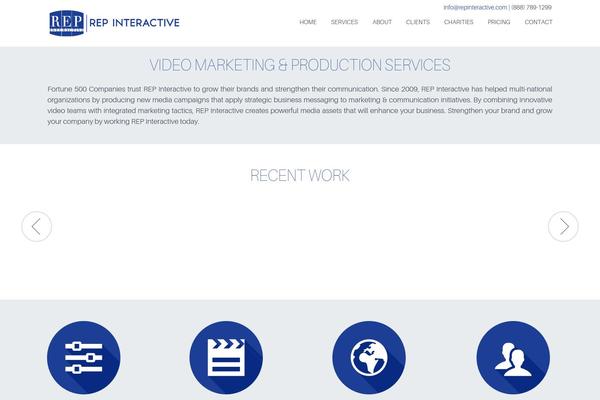The height and width of the screenshot is (400, 600).
Task: Click the Video Marketing & Production Services heading
Action: pos(300,65)
